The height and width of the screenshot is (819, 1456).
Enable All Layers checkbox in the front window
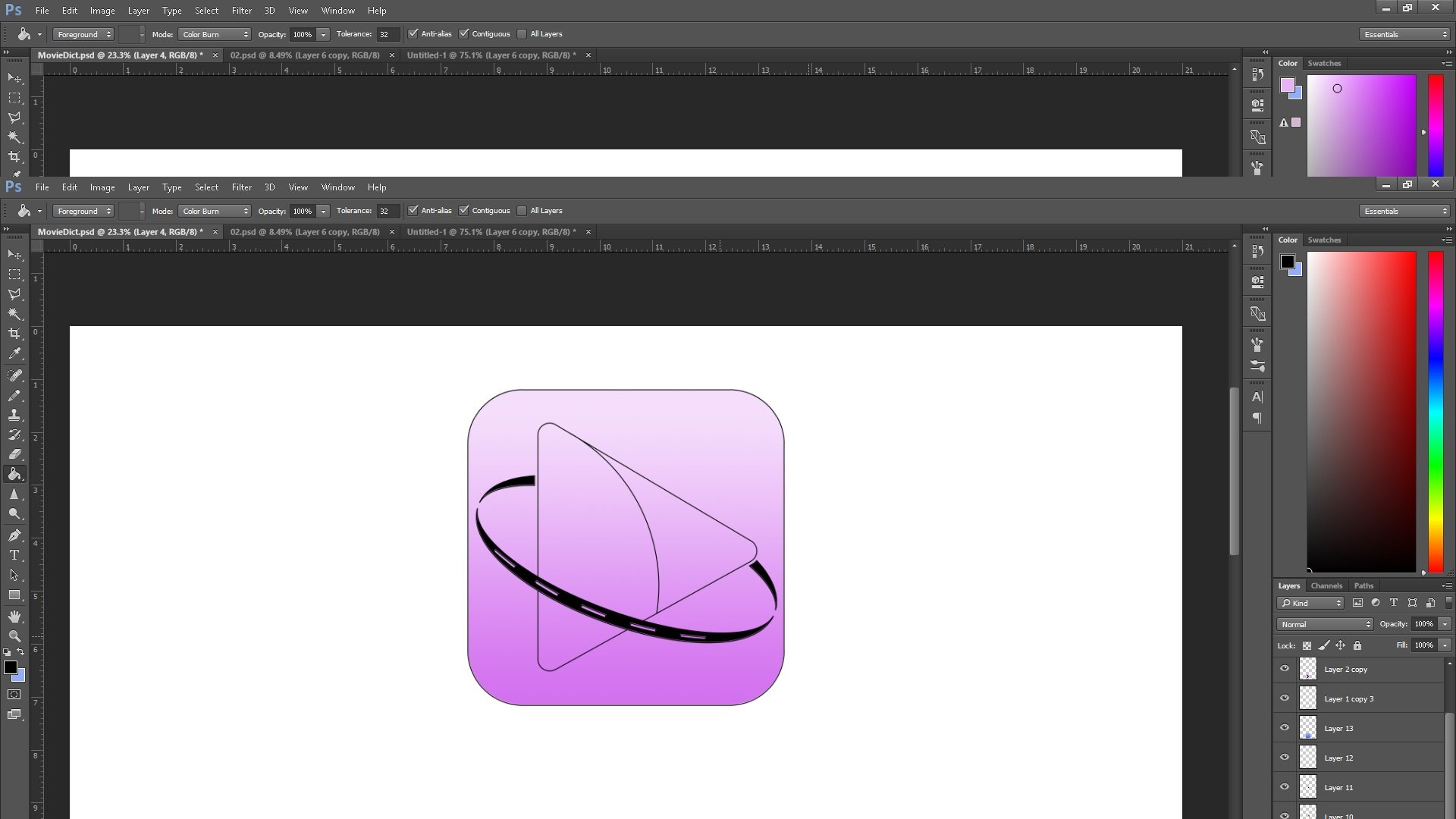click(522, 211)
